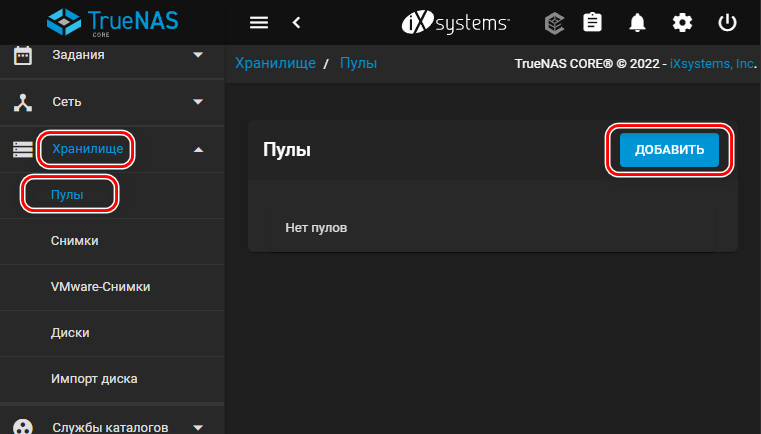The image size is (761, 434).
Task: Follow the iXsystems, Inc. link
Action: (712, 64)
